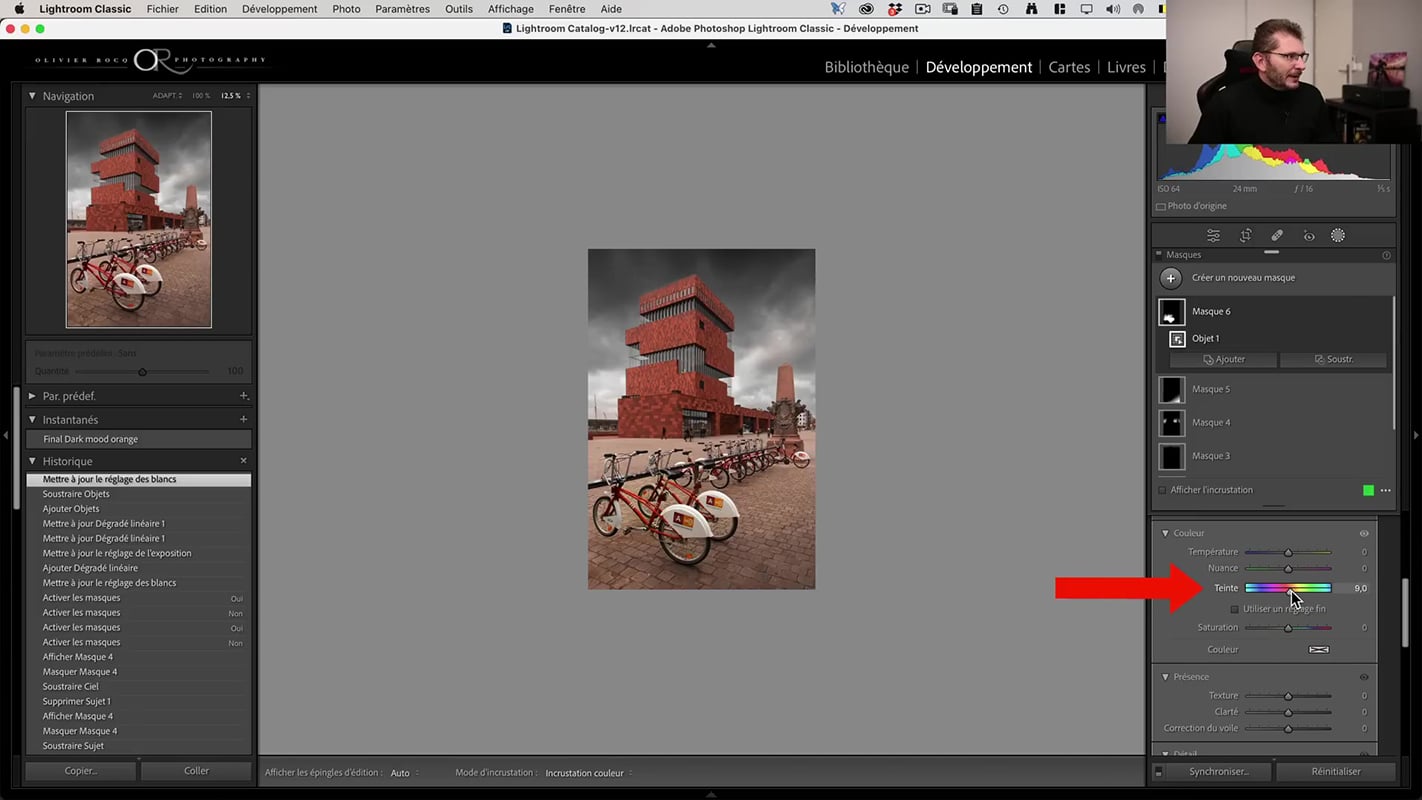Collapse the Couleur section
Screen dimensions: 1422x800
click(x=1165, y=534)
